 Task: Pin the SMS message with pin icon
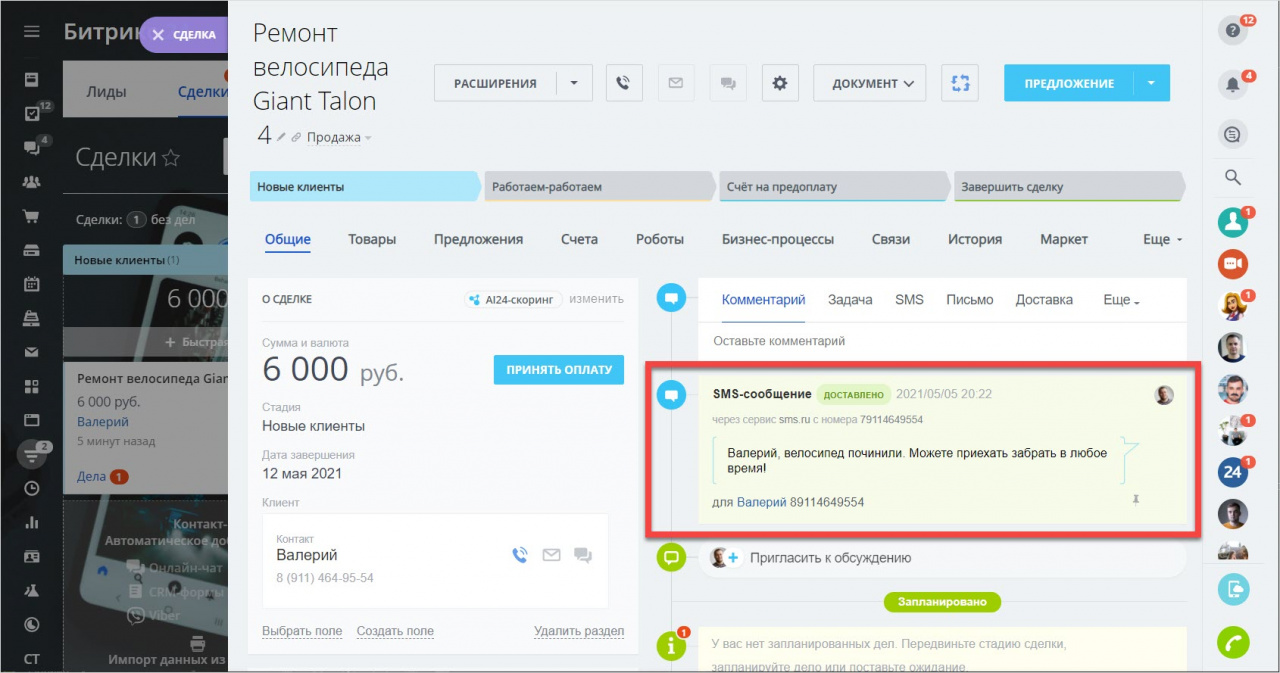point(1135,500)
